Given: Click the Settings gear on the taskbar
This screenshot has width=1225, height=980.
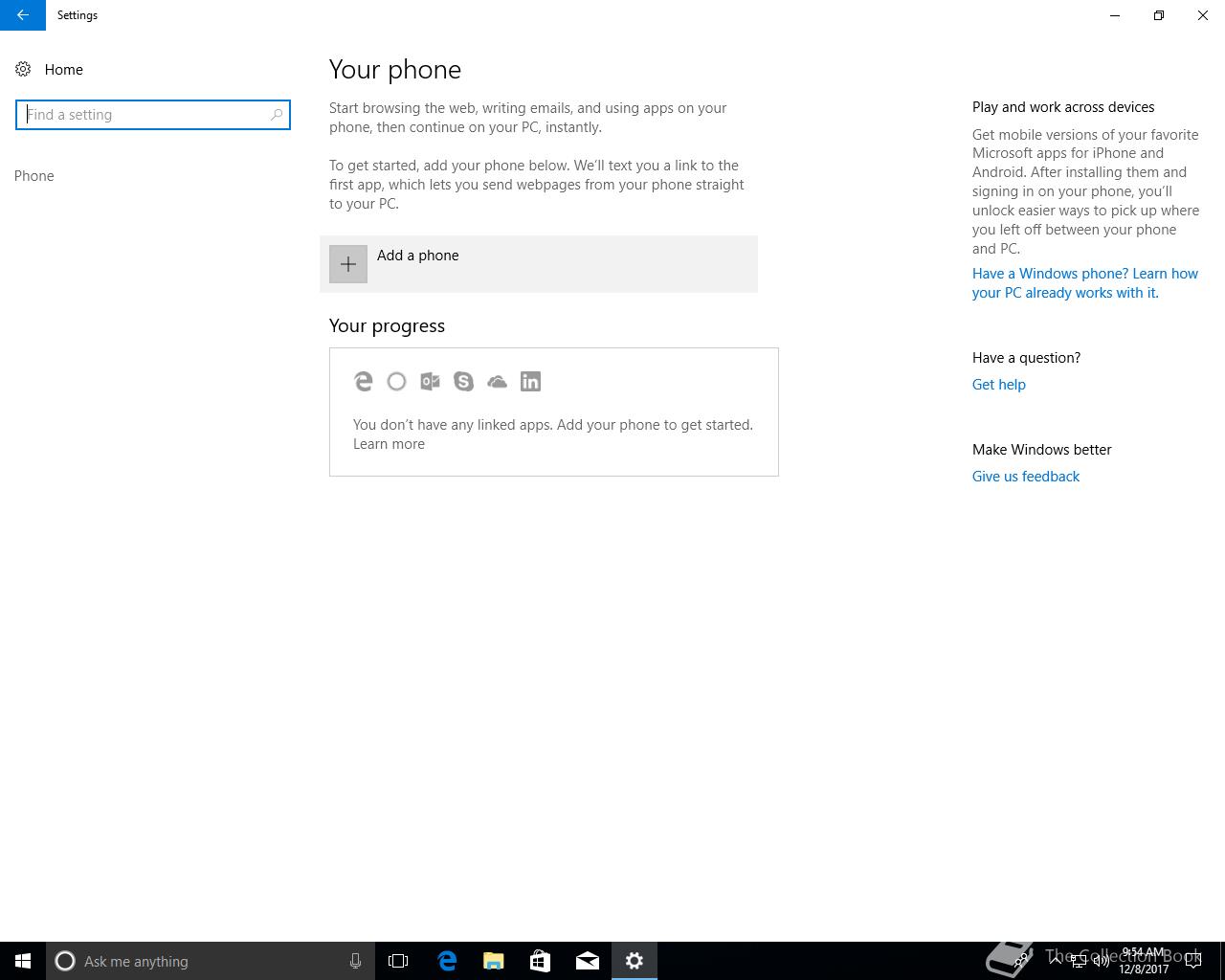Looking at the screenshot, I should (x=635, y=961).
